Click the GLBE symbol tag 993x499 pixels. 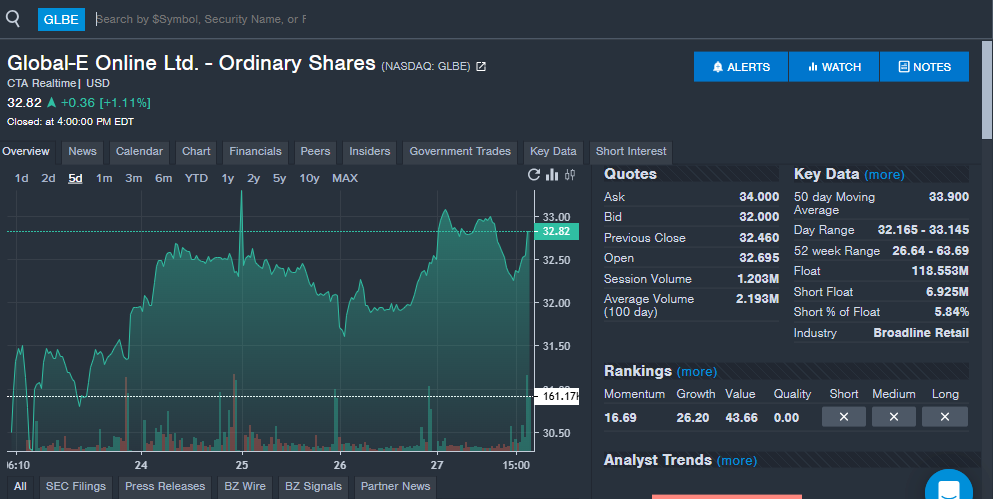point(61,20)
